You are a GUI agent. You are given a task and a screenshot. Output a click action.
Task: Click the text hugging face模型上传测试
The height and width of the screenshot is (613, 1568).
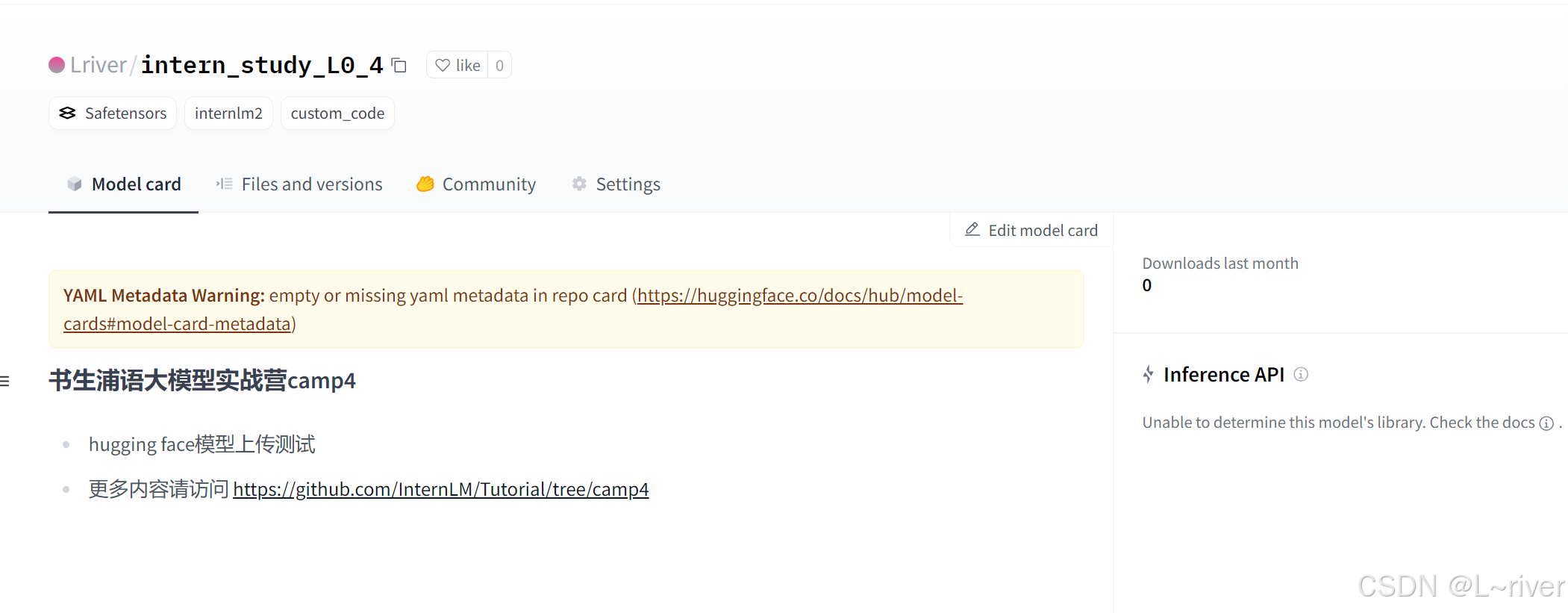pos(202,444)
